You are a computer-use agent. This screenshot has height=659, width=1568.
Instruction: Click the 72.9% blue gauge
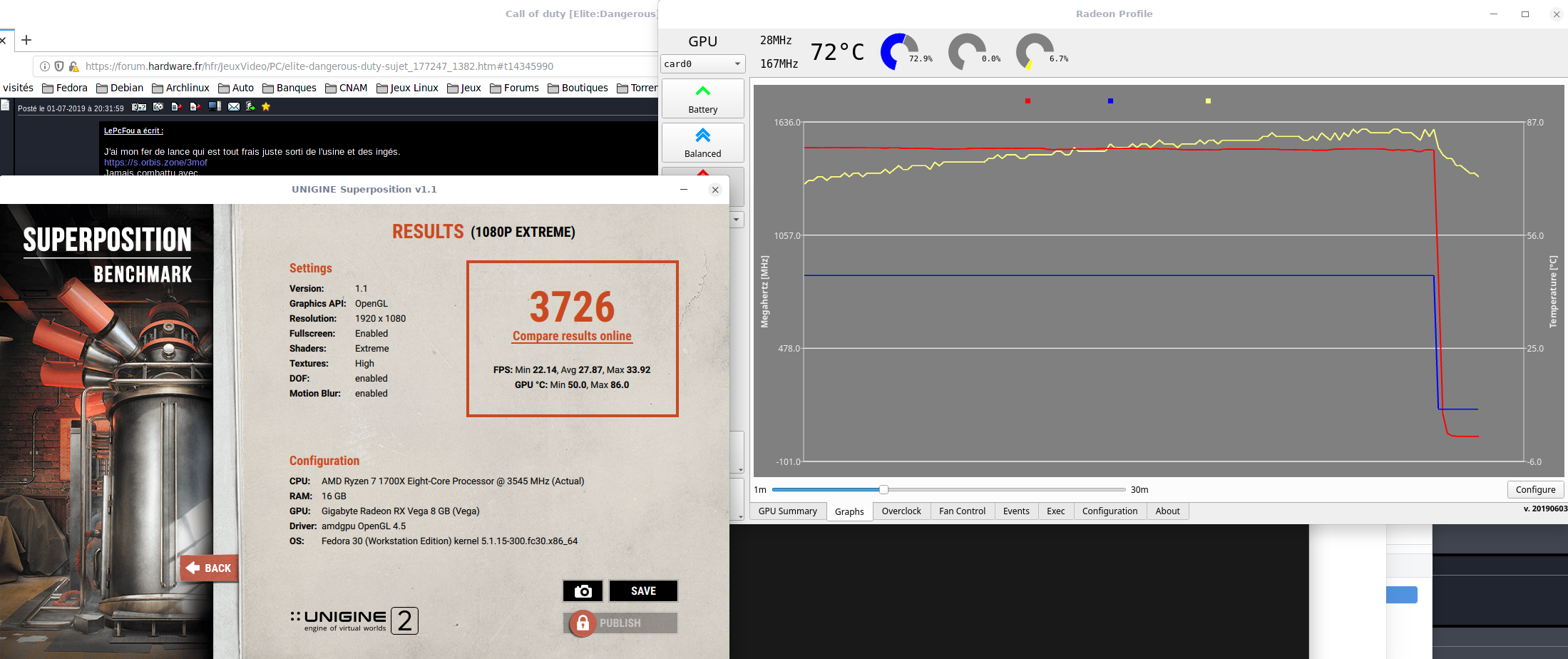[899, 51]
